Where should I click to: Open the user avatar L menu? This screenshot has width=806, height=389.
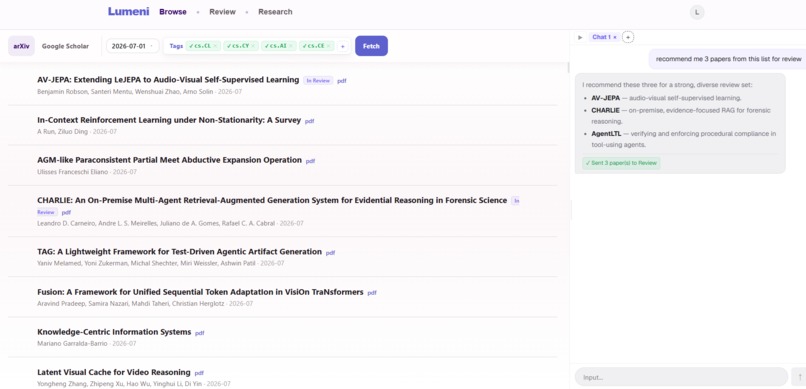coord(697,12)
